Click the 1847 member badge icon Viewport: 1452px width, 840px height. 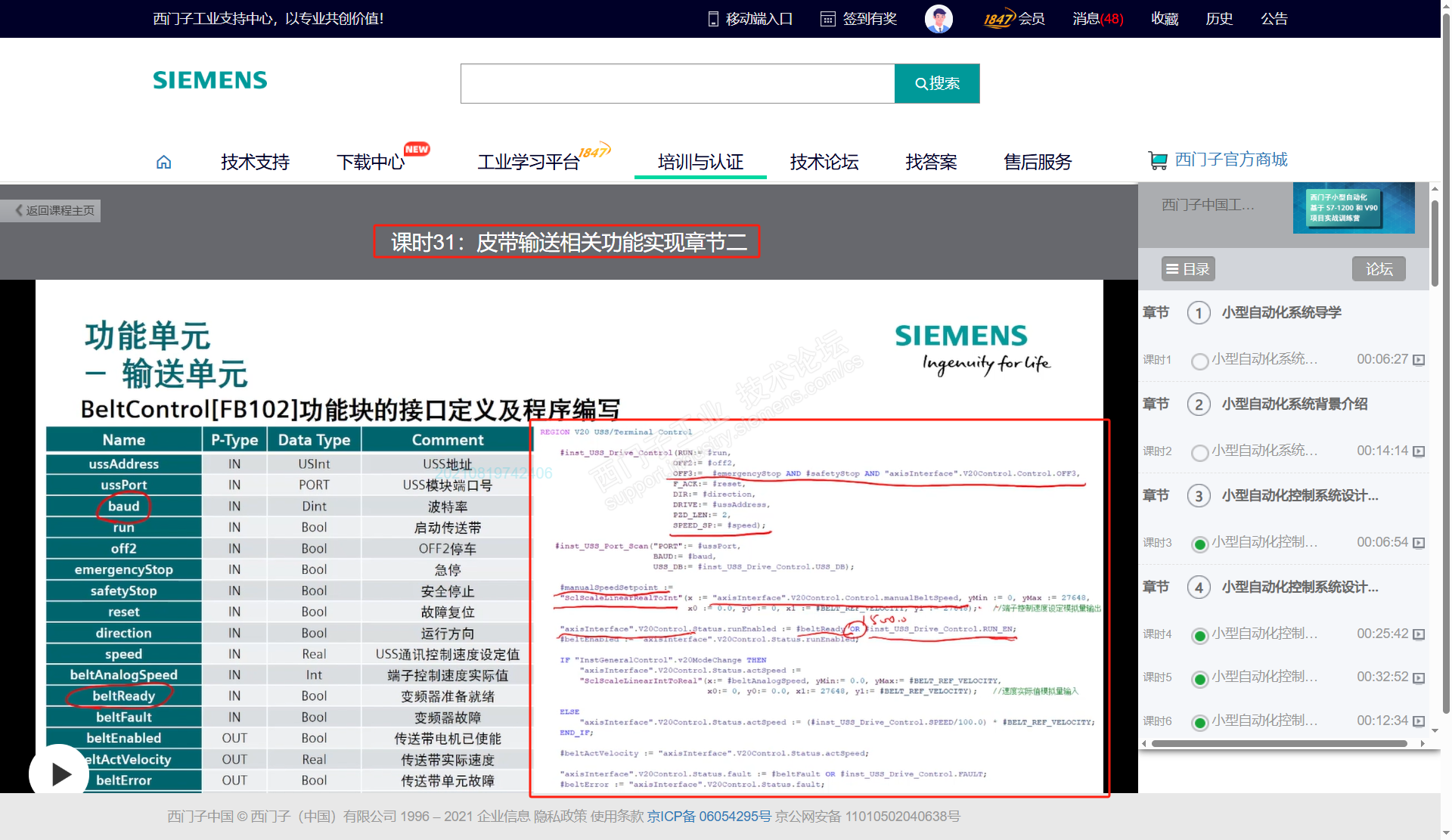point(998,18)
